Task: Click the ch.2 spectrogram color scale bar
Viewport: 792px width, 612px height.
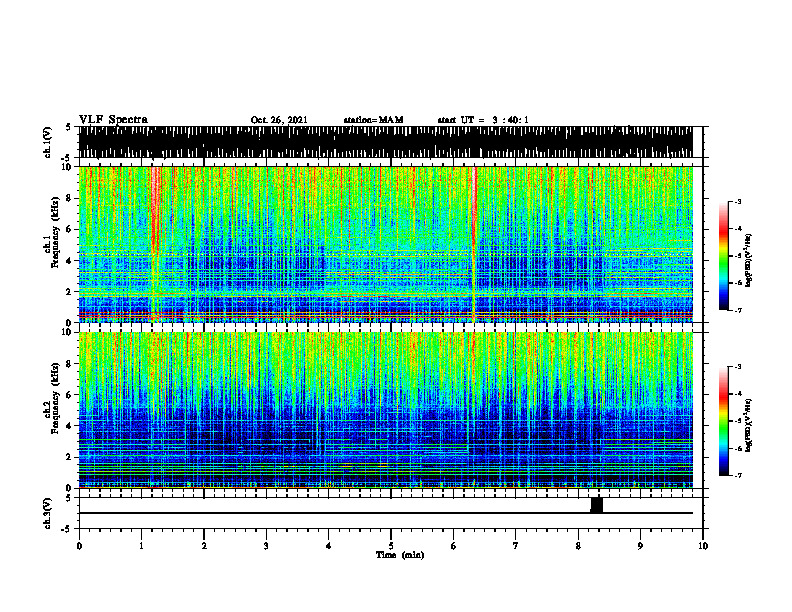Action: click(x=723, y=421)
